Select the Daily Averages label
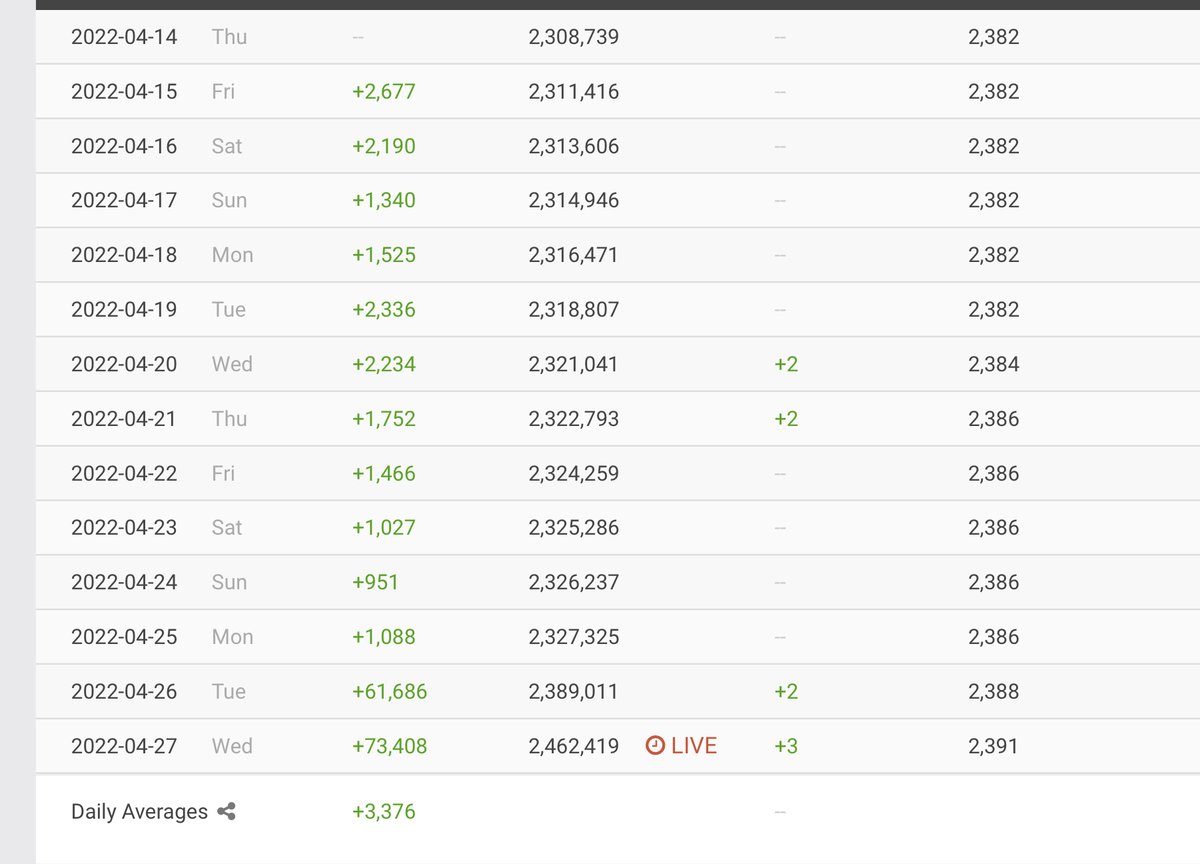This screenshot has height=864, width=1200. point(139,812)
